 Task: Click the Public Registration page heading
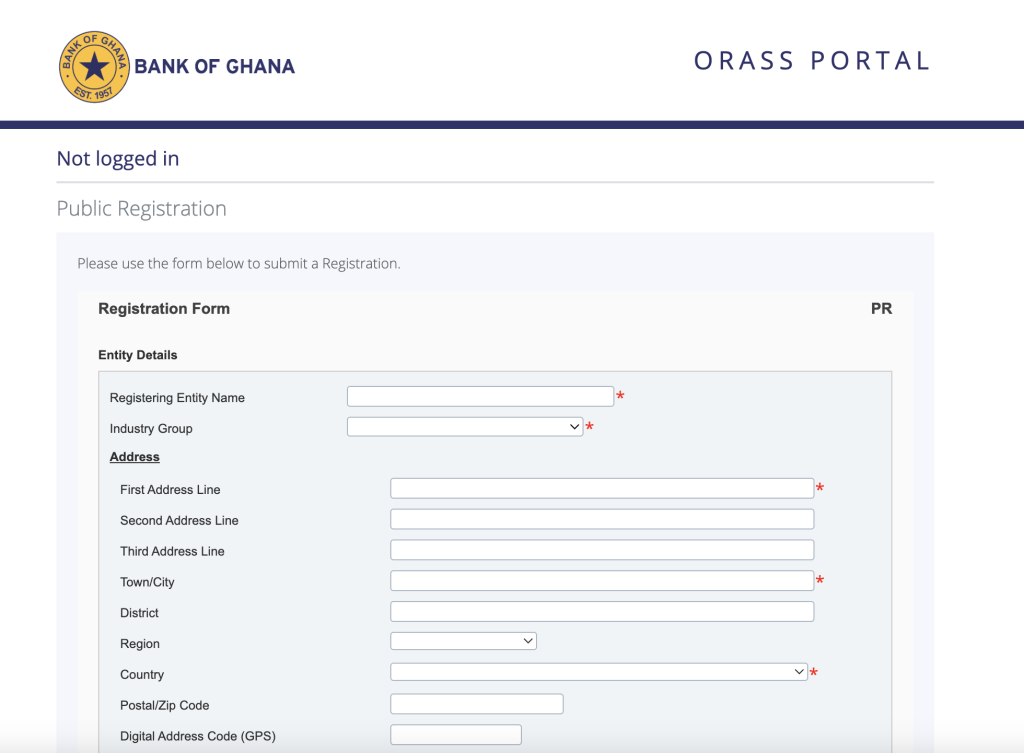click(142, 209)
